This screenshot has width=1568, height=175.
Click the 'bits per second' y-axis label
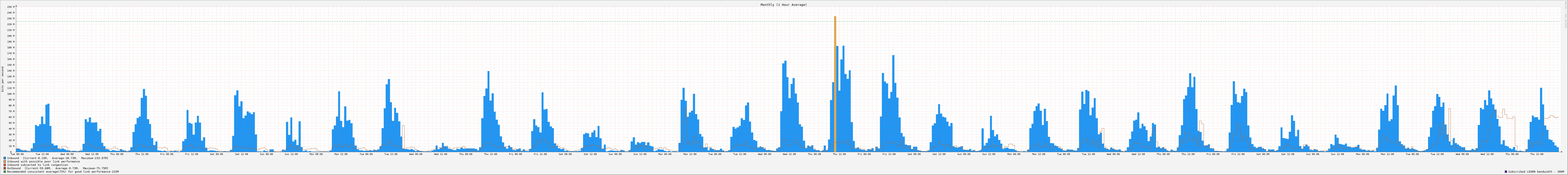(2, 79)
